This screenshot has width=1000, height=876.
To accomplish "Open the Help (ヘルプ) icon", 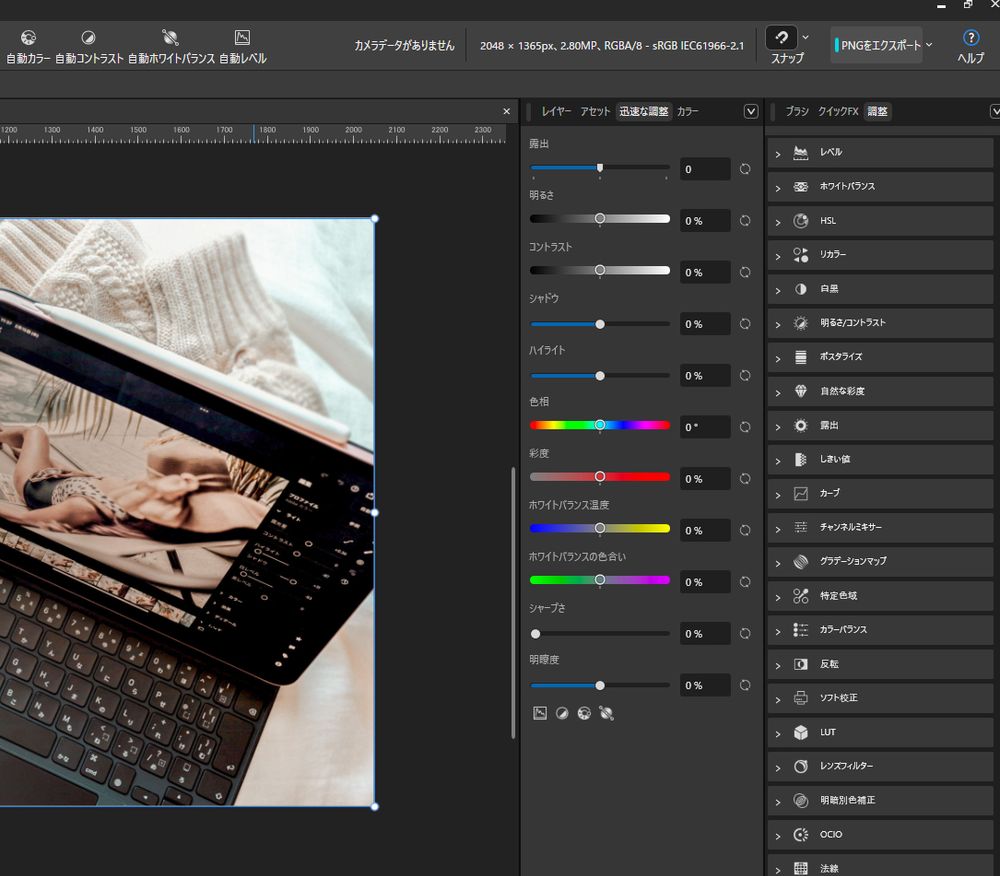I will click(x=970, y=38).
